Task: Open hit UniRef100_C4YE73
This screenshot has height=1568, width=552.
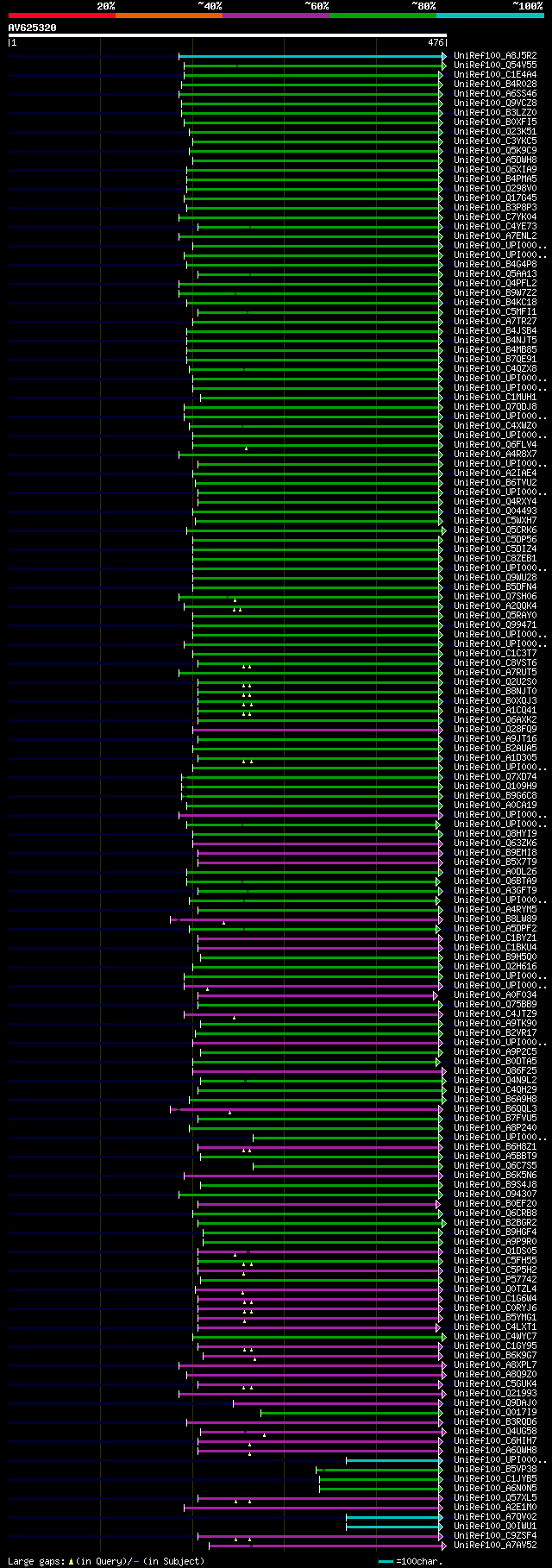Action: (495, 226)
